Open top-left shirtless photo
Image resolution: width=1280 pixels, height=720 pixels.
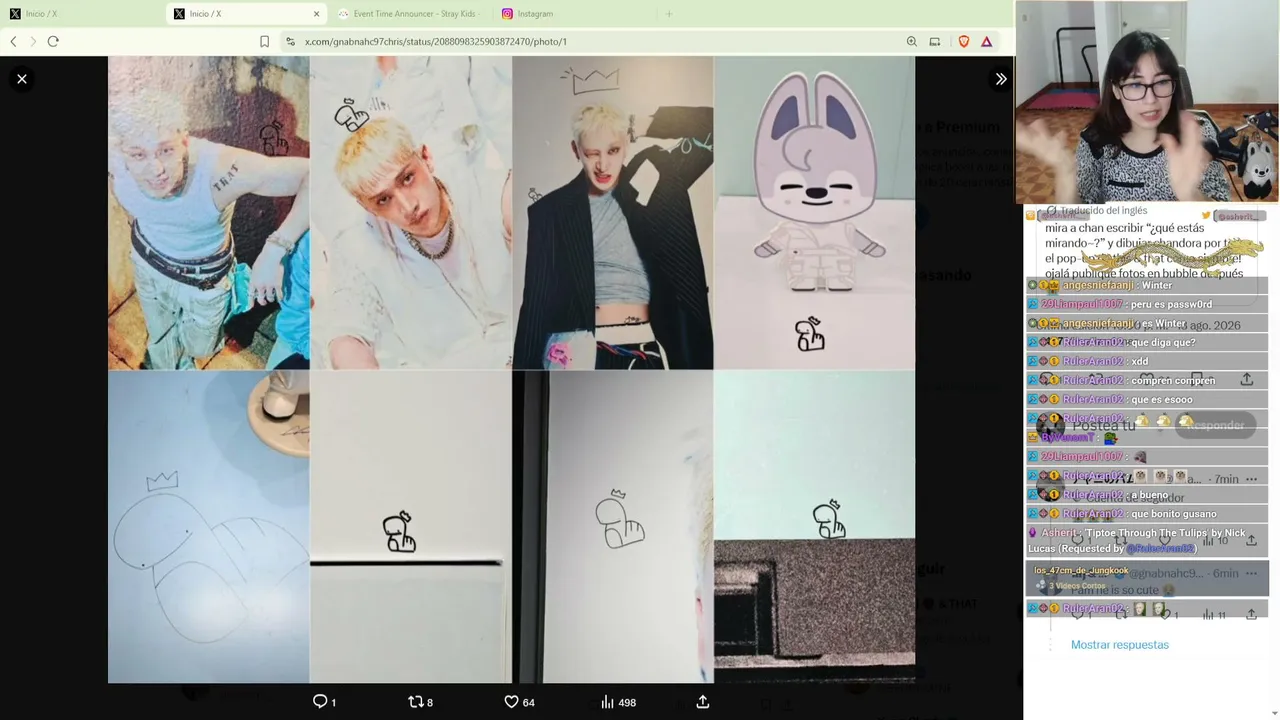pos(209,213)
